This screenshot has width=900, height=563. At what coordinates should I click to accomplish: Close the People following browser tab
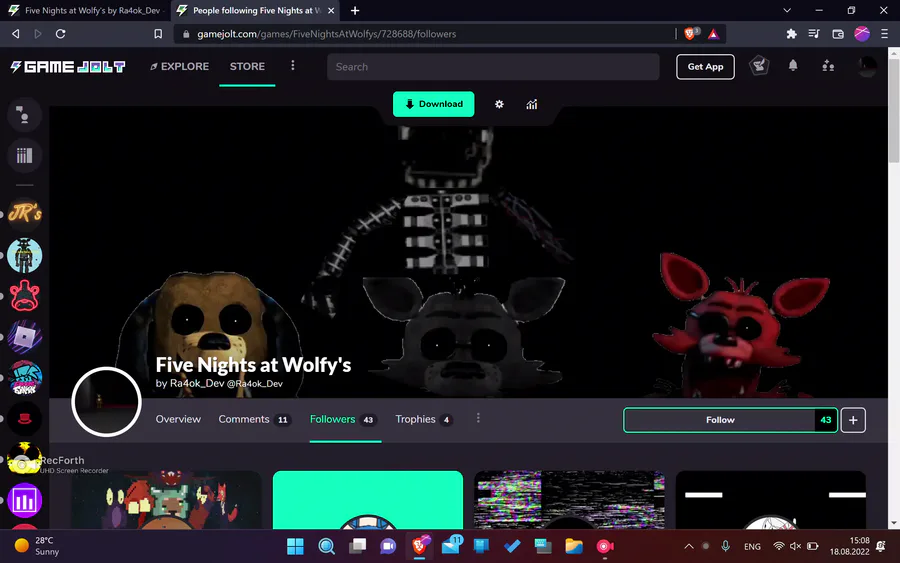point(331,10)
